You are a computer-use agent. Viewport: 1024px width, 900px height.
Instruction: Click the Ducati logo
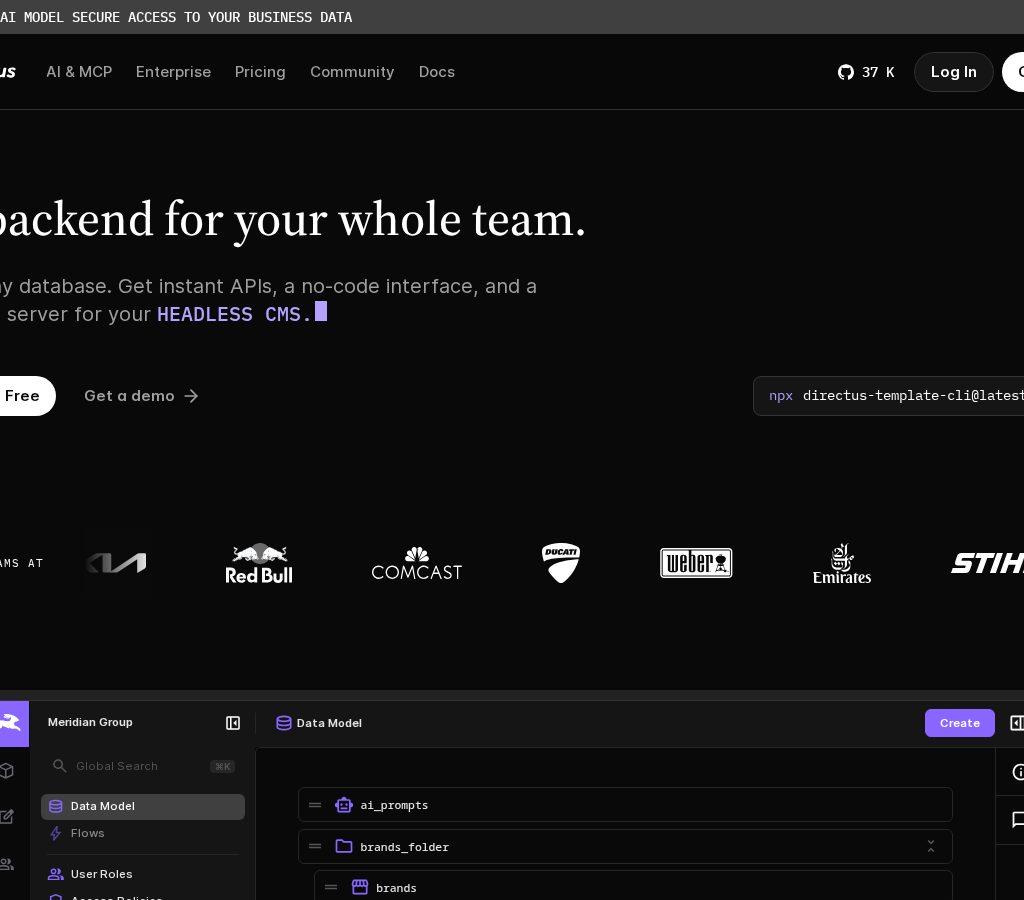(x=561, y=563)
